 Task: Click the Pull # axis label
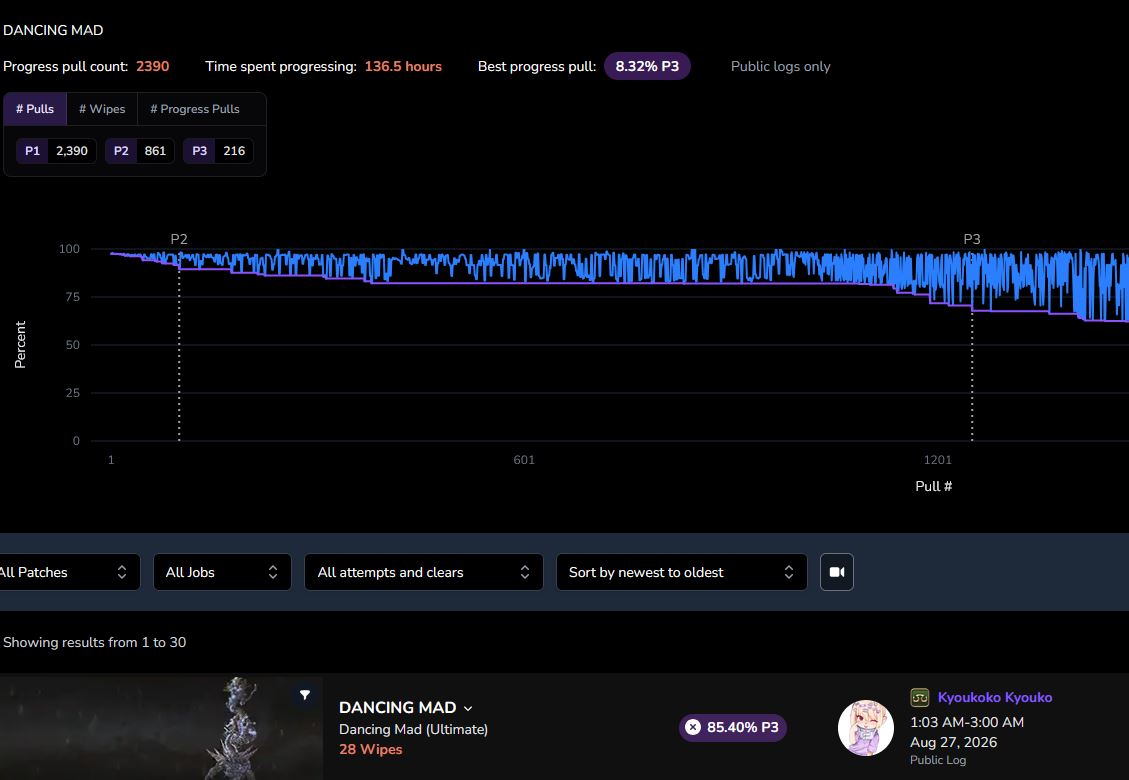(933, 486)
